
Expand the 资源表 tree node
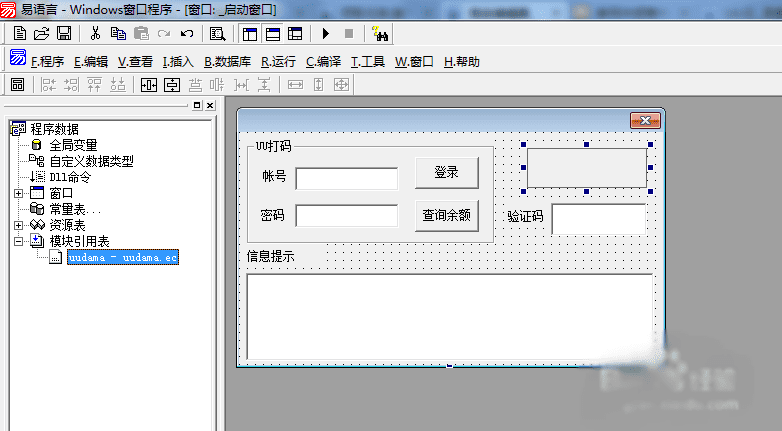[x=18, y=225]
